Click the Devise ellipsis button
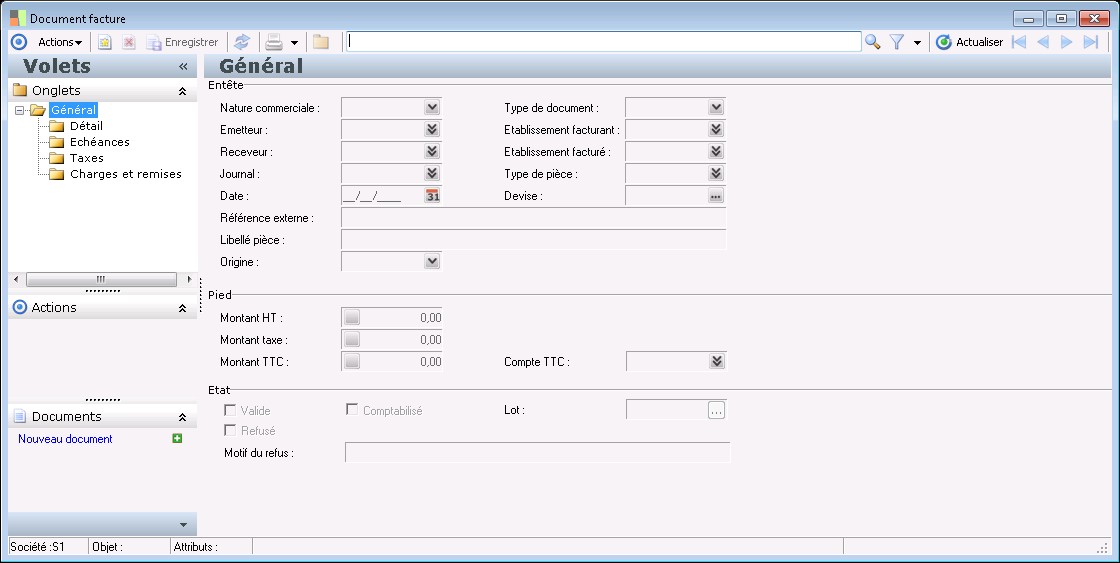Screen dimensions: 1120x563 716,196
